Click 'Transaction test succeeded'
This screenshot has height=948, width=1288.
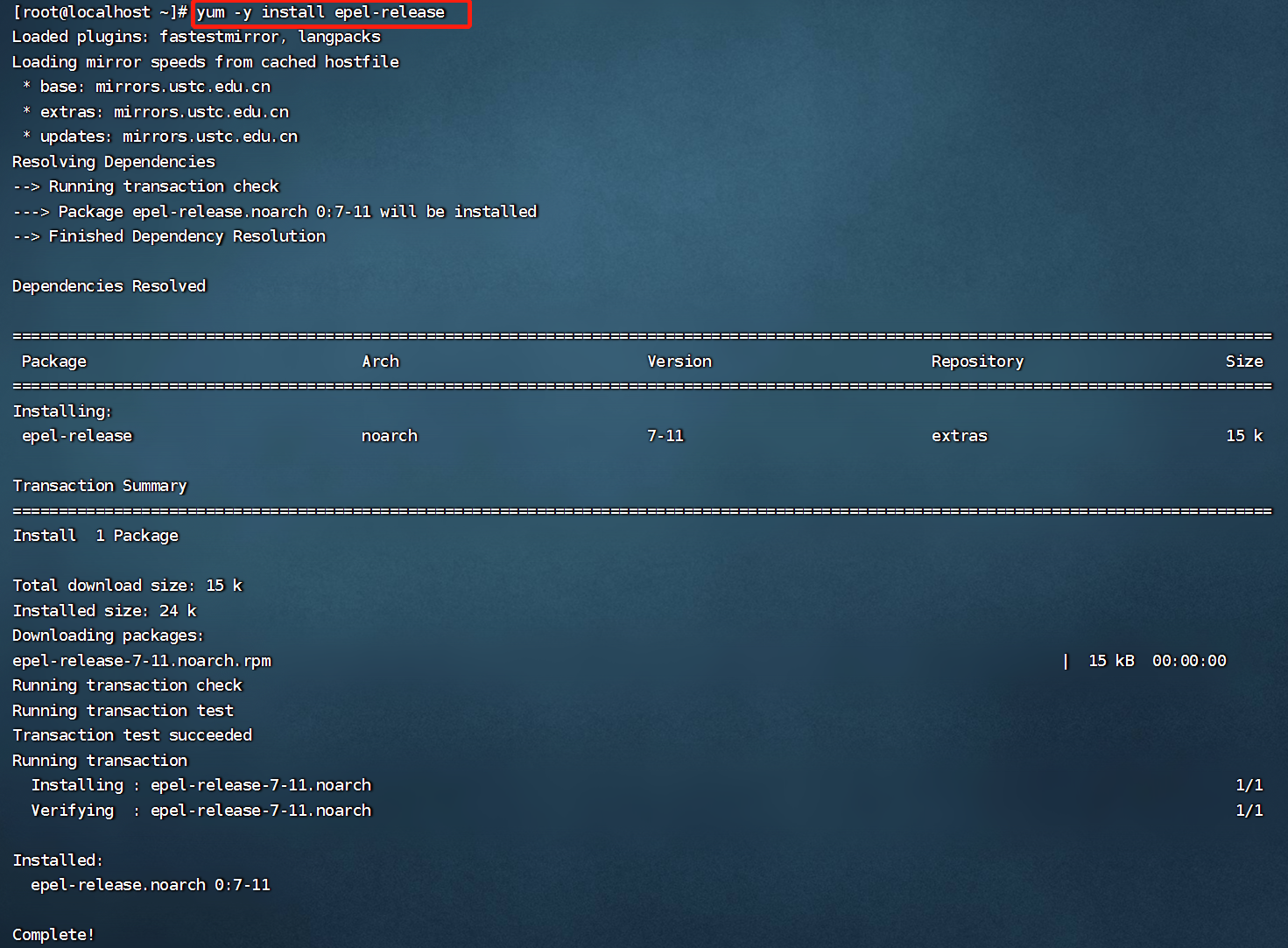(x=132, y=735)
